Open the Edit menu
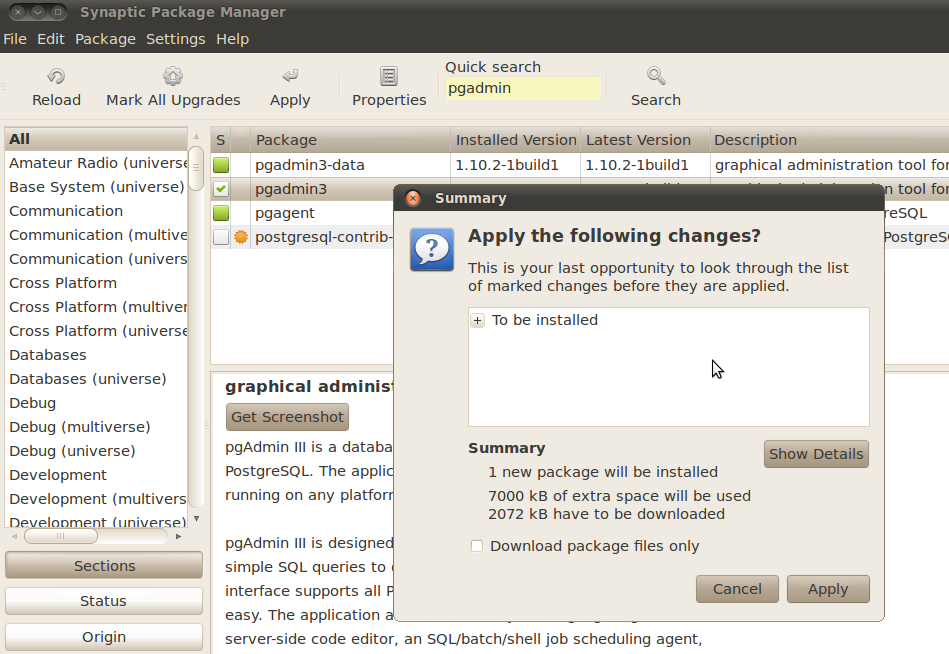The height and width of the screenshot is (654, 949). click(x=51, y=39)
